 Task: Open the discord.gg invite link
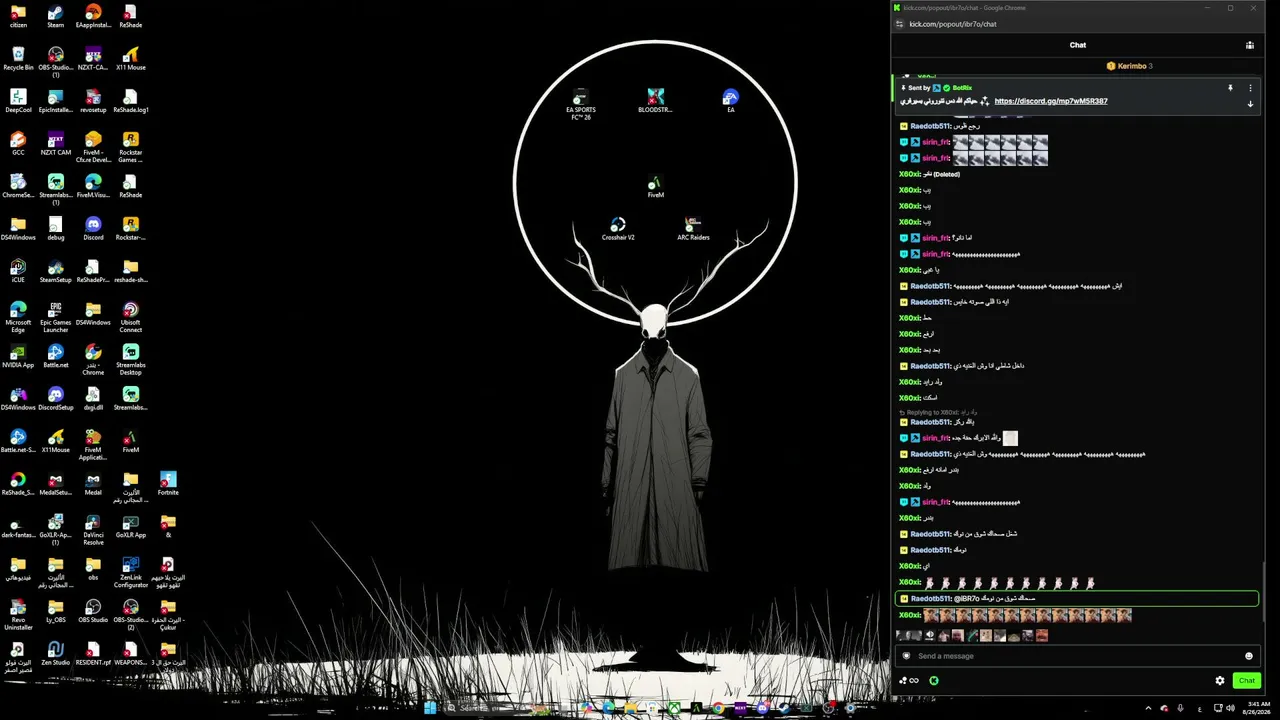pyautogui.click(x=1051, y=101)
